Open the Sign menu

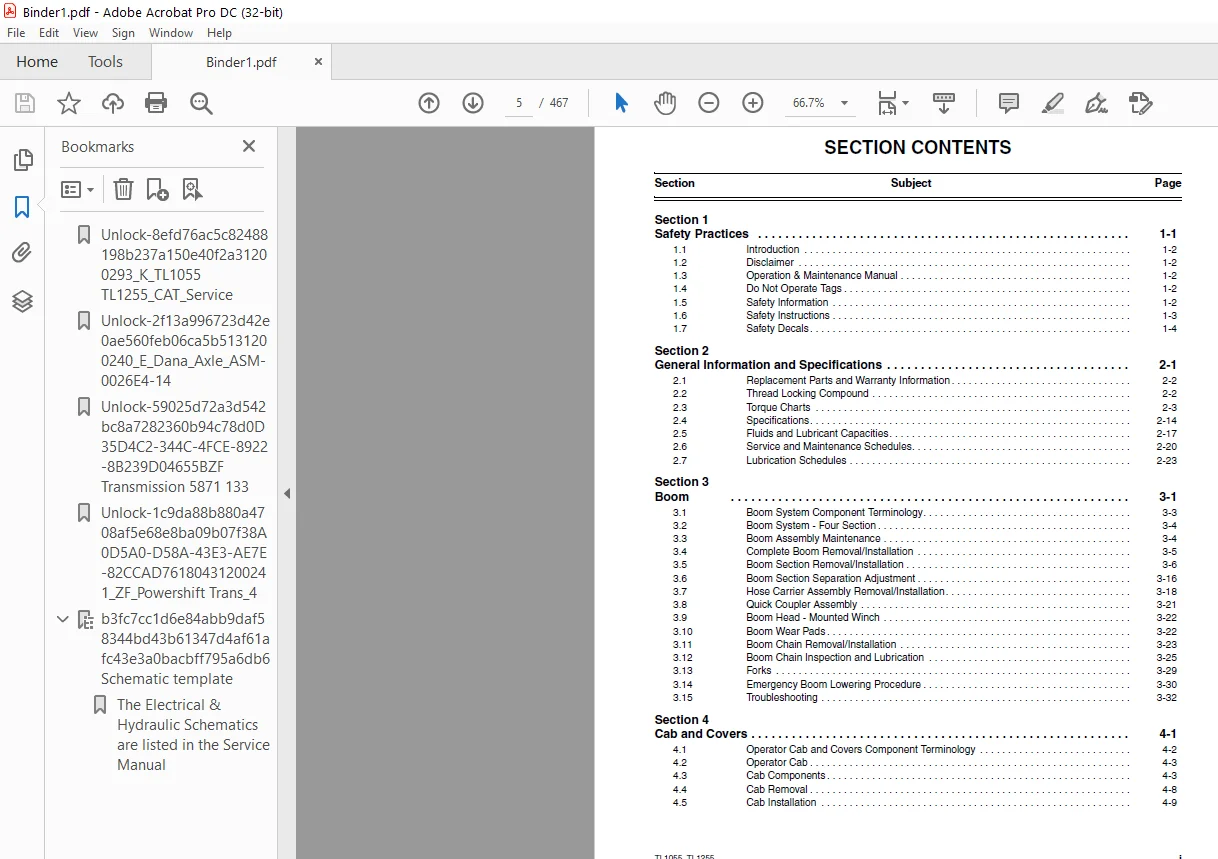[123, 33]
